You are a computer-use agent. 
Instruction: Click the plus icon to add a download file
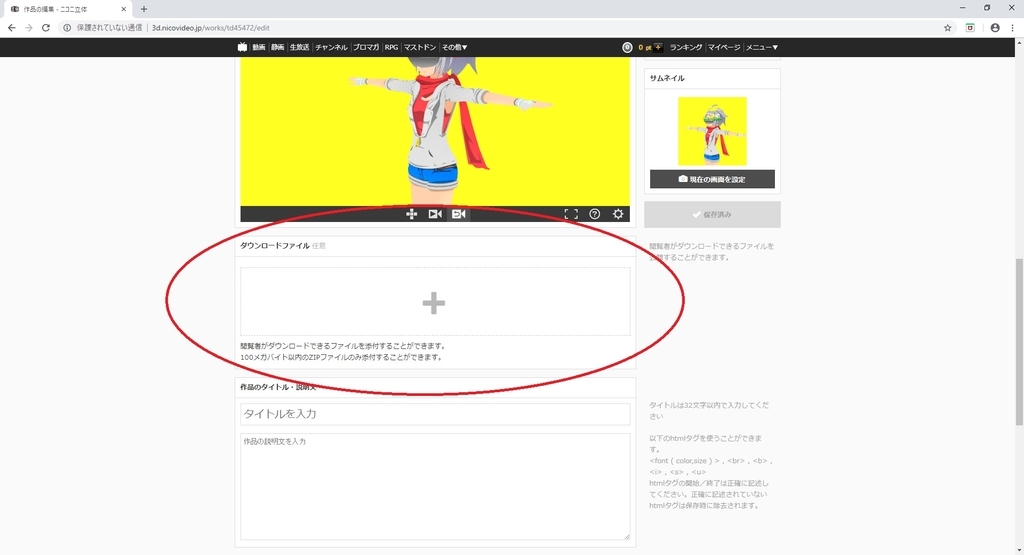tap(434, 303)
